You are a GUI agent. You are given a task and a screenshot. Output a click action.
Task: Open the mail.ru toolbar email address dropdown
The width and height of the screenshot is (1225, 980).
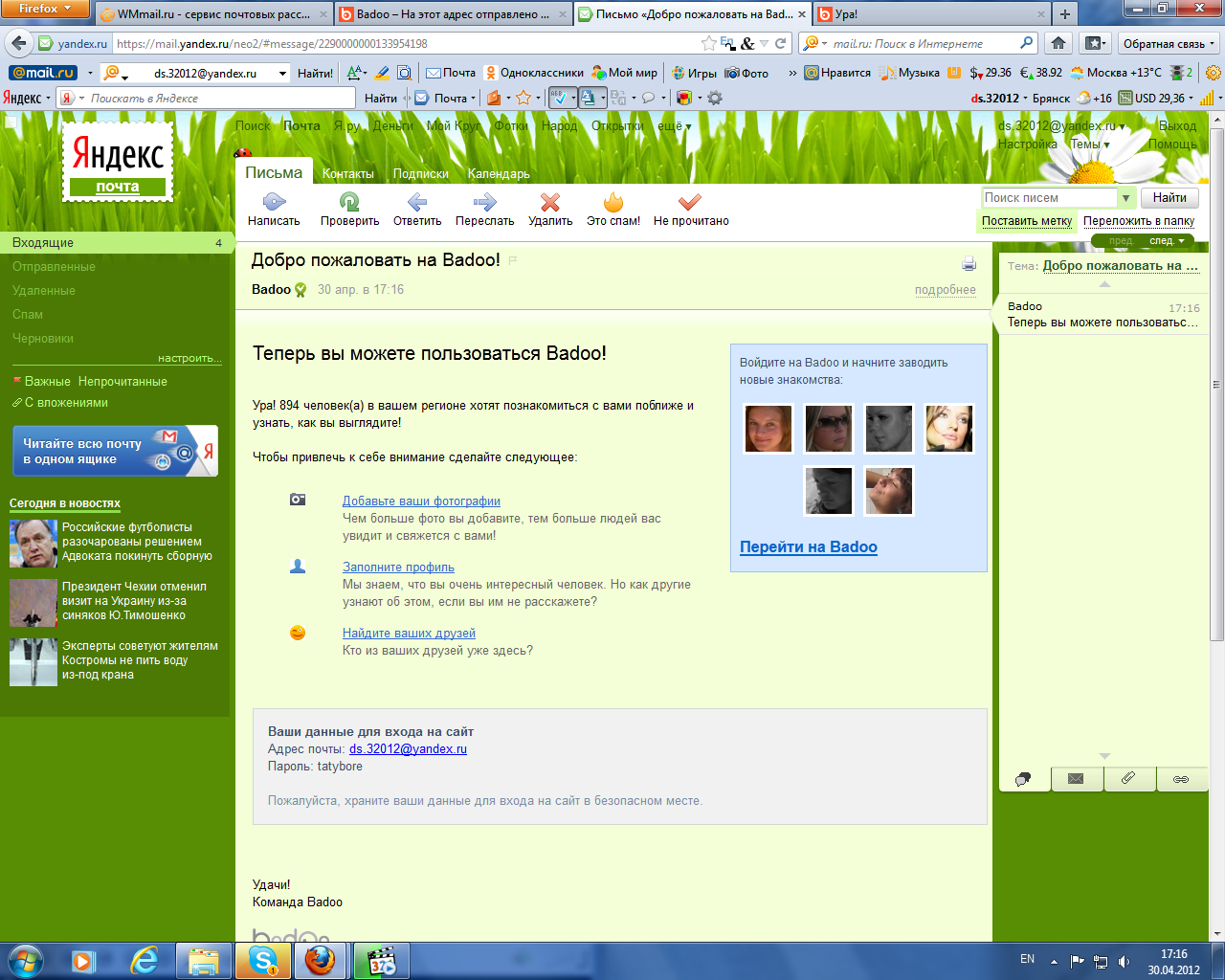tap(282, 73)
